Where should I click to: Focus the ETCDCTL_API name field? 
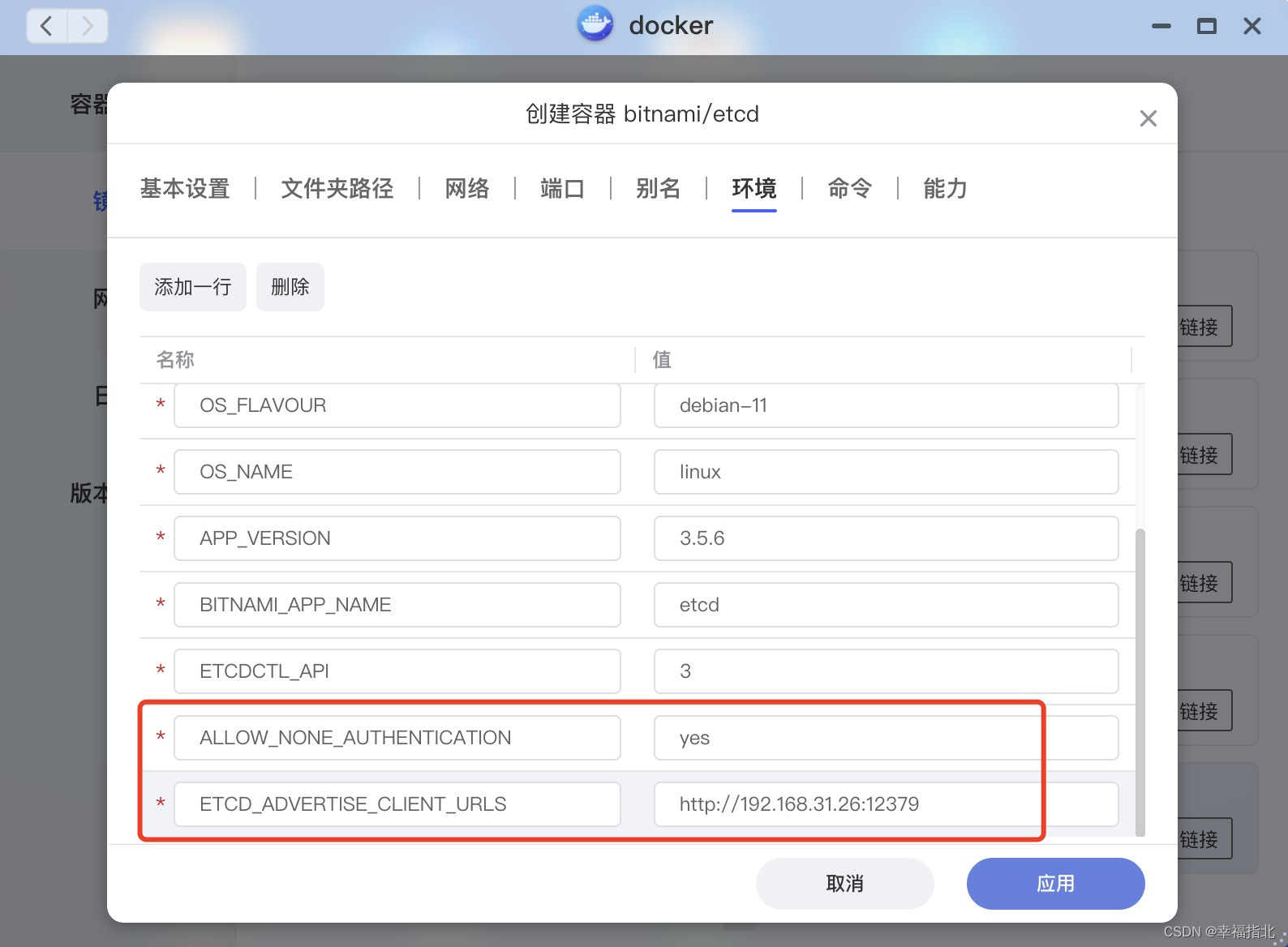point(397,671)
